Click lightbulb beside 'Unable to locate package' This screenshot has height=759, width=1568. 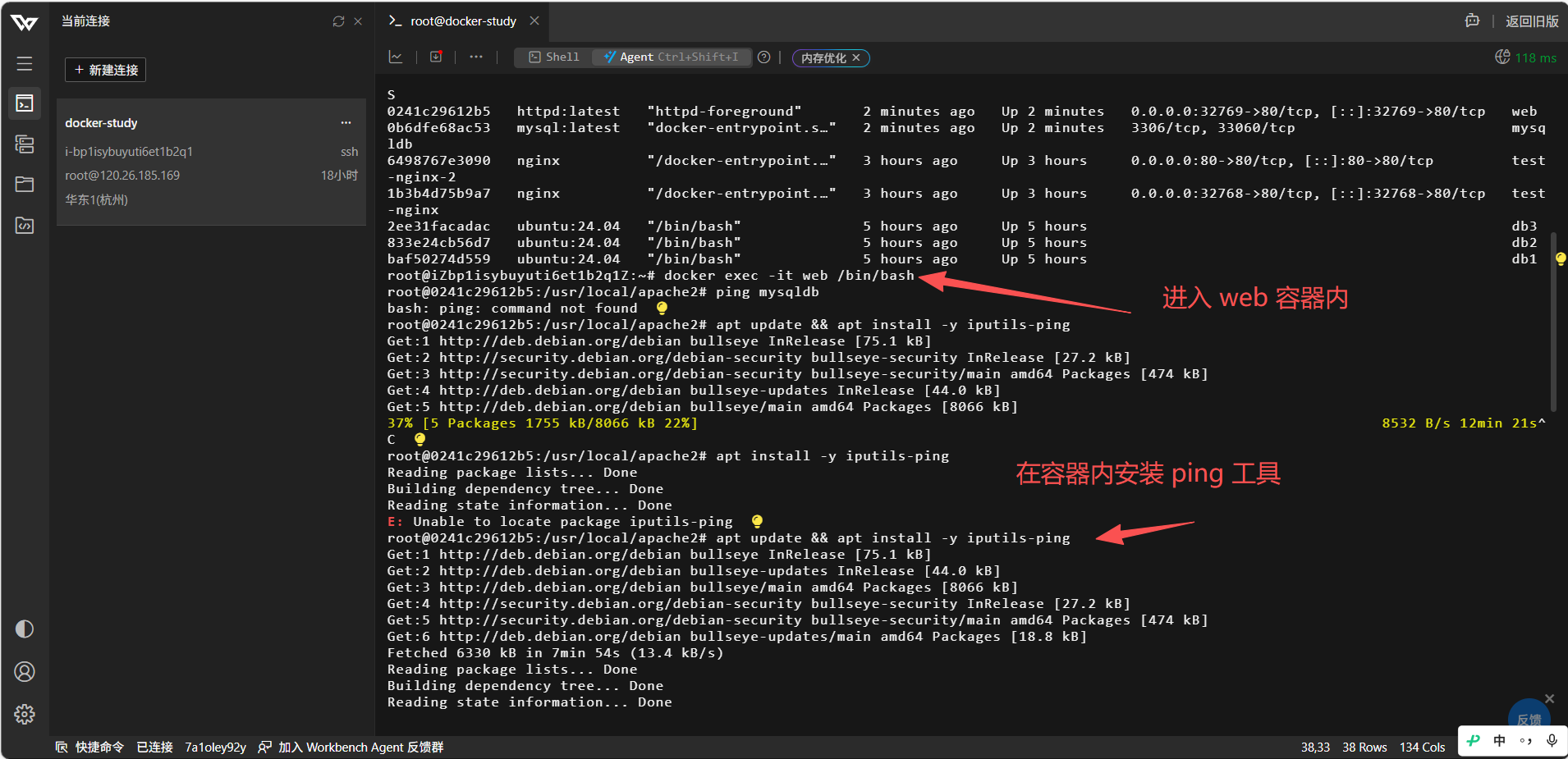pos(757,521)
